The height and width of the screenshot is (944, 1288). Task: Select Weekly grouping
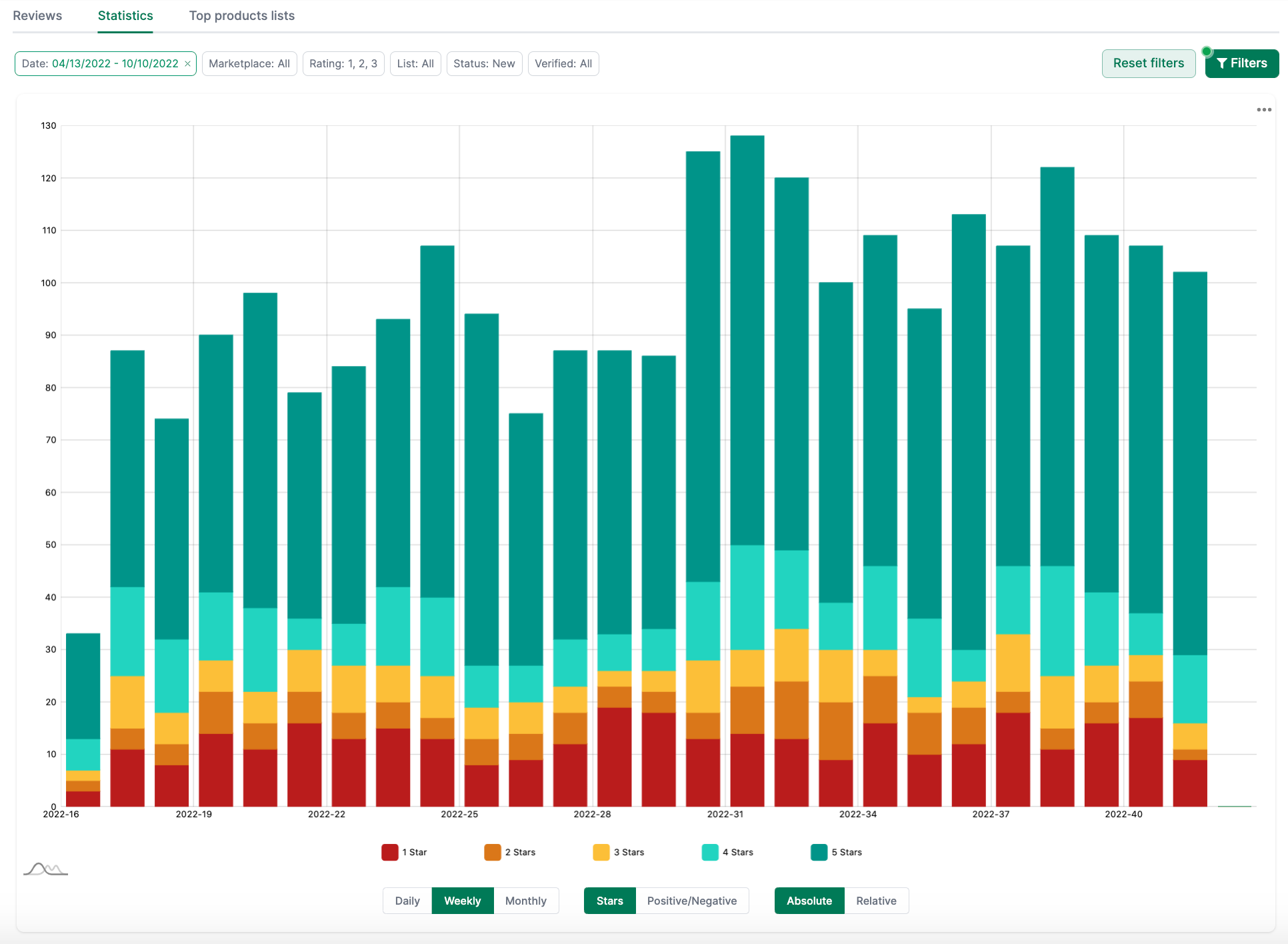463,901
